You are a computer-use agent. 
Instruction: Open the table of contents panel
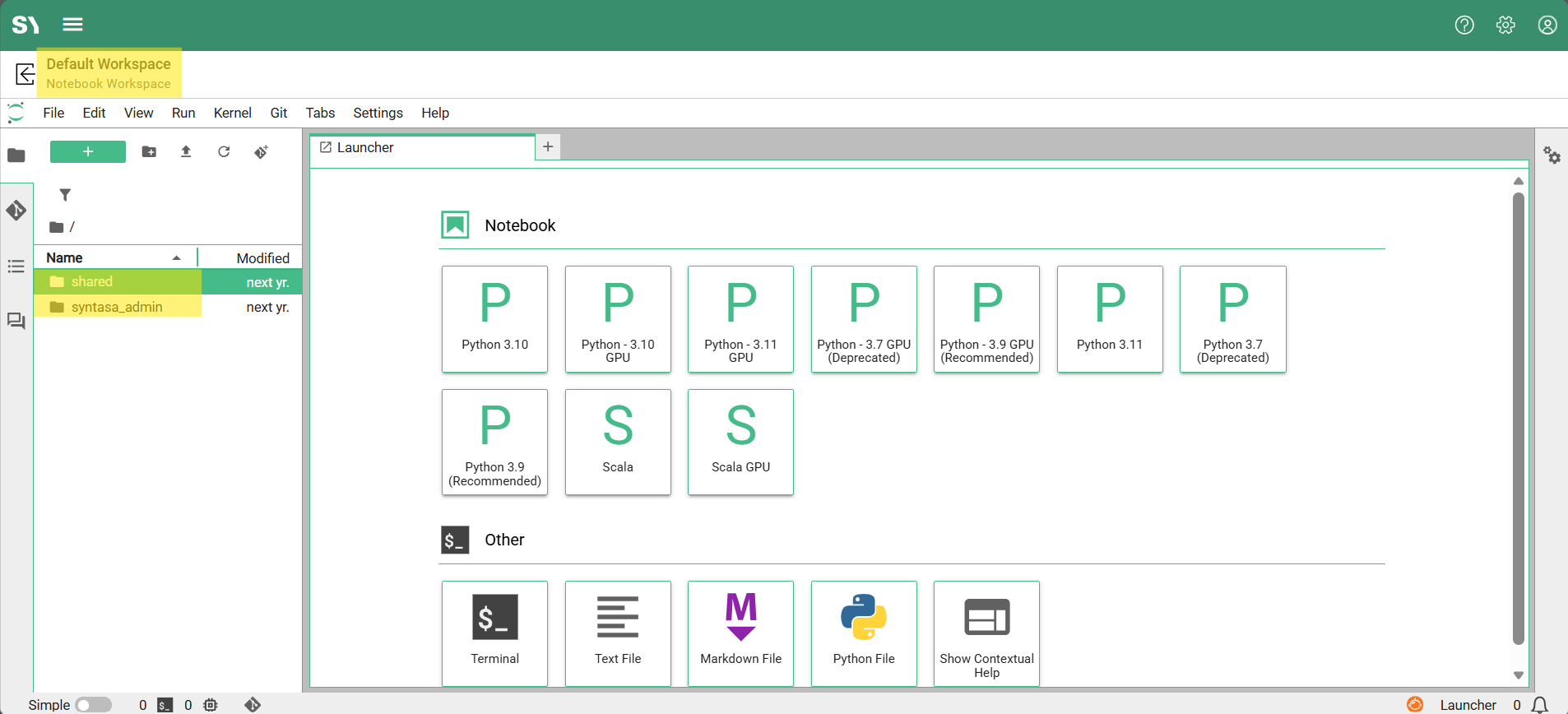click(16, 267)
